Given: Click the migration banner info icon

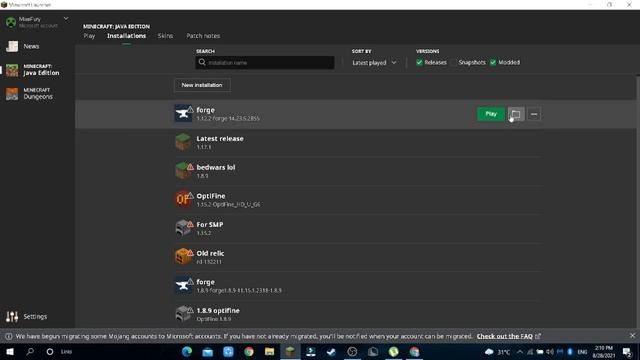Looking at the screenshot, I should point(8,336).
